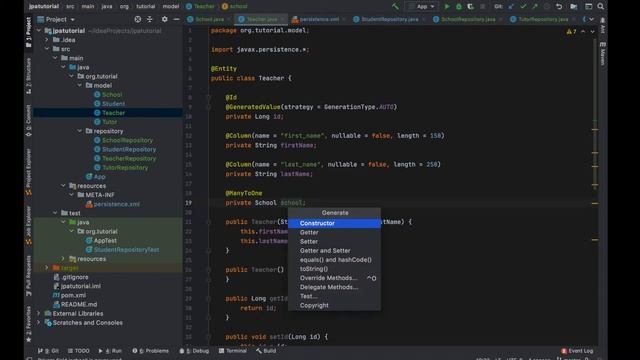Click the locate-file target icon in Project panel
The width and height of the screenshot is (640, 360).
pyautogui.click(x=138, y=19)
